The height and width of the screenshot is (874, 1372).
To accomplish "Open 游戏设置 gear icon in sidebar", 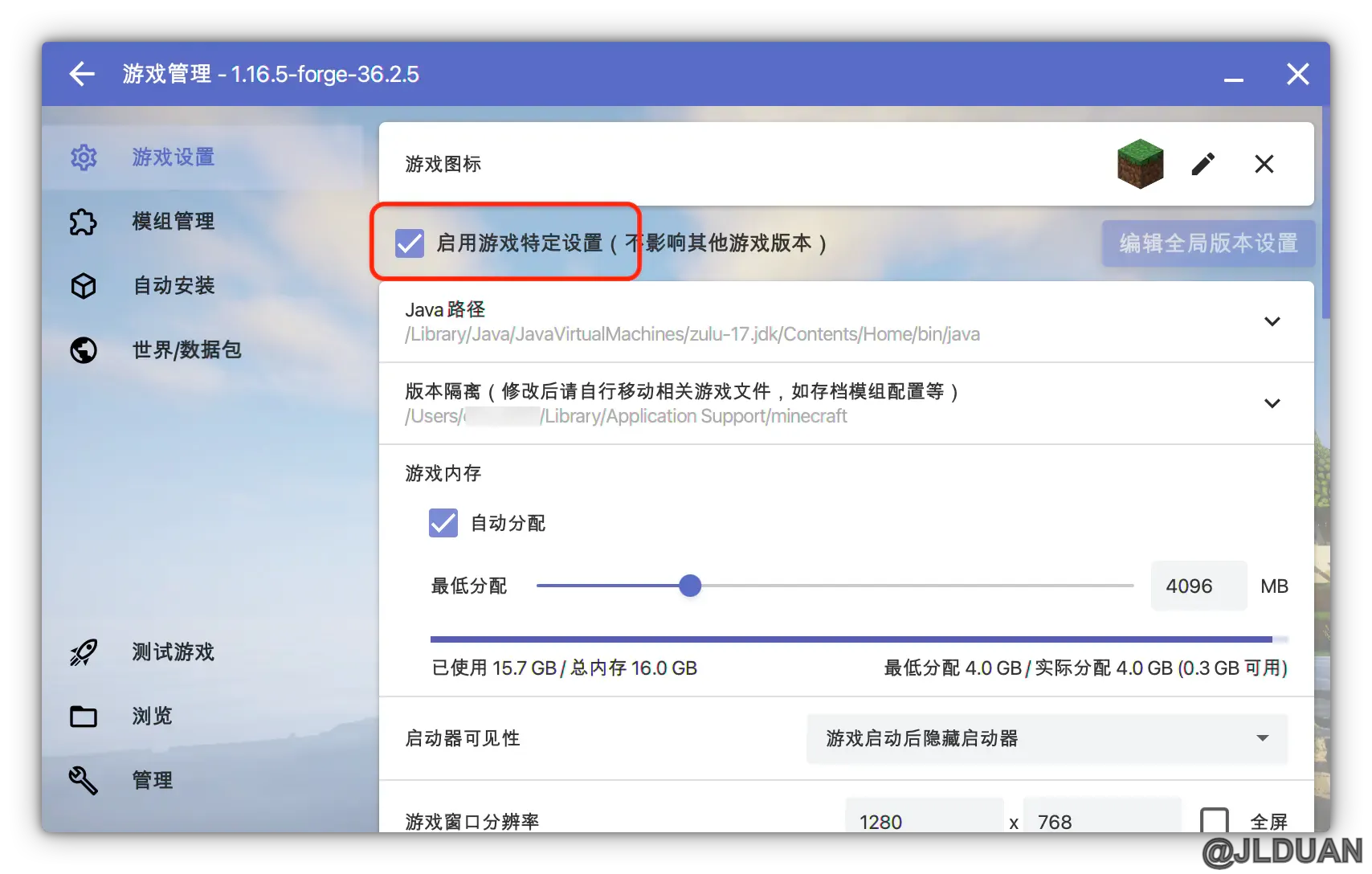I will pos(84,157).
